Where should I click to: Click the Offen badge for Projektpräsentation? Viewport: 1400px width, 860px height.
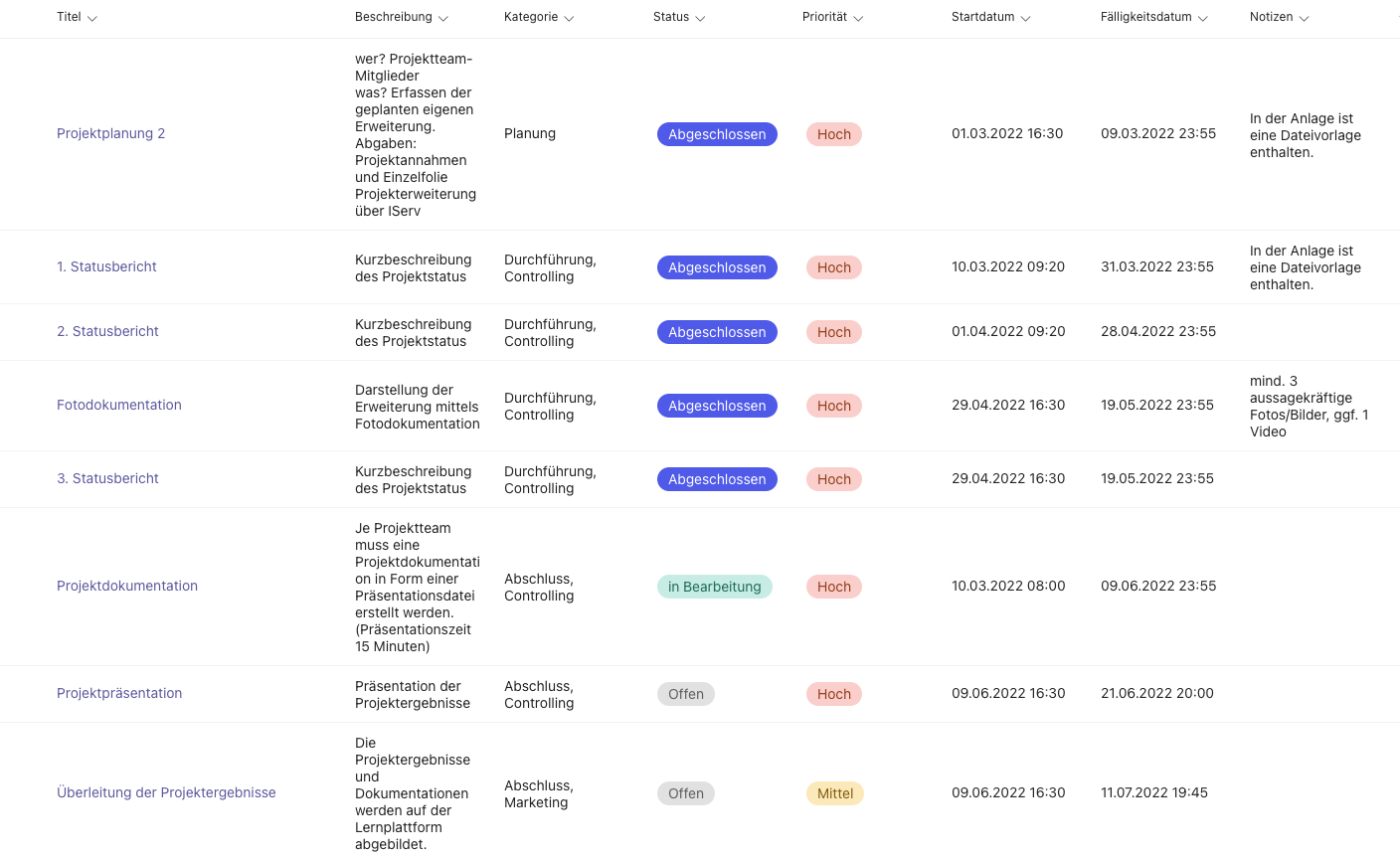click(x=685, y=694)
